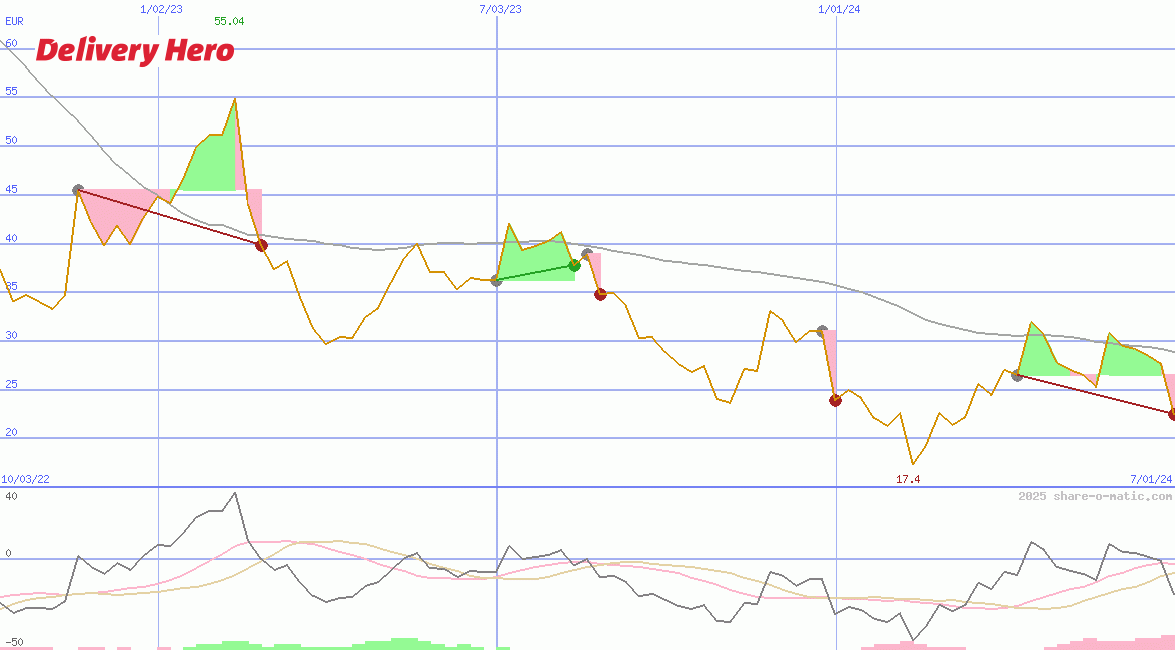
Task: Select the grey marker starting the green trend line
Action: click(x=496, y=281)
